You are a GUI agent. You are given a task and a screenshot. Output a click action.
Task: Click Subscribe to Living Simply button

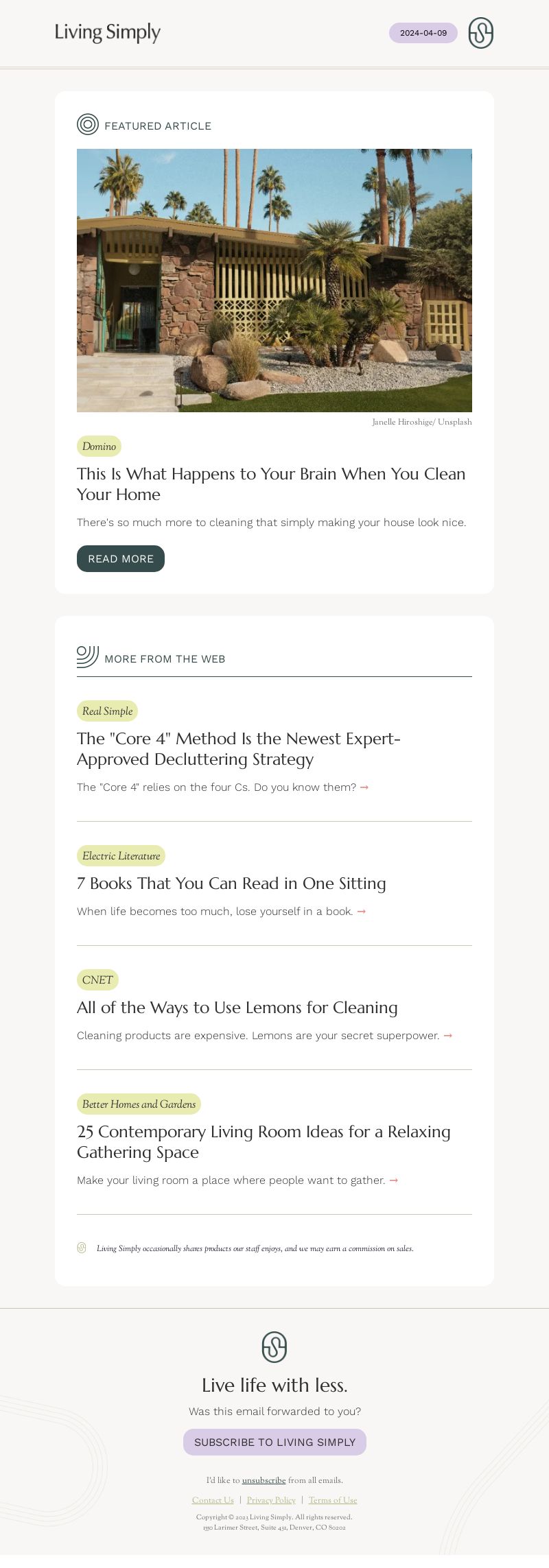pyautogui.click(x=274, y=1442)
